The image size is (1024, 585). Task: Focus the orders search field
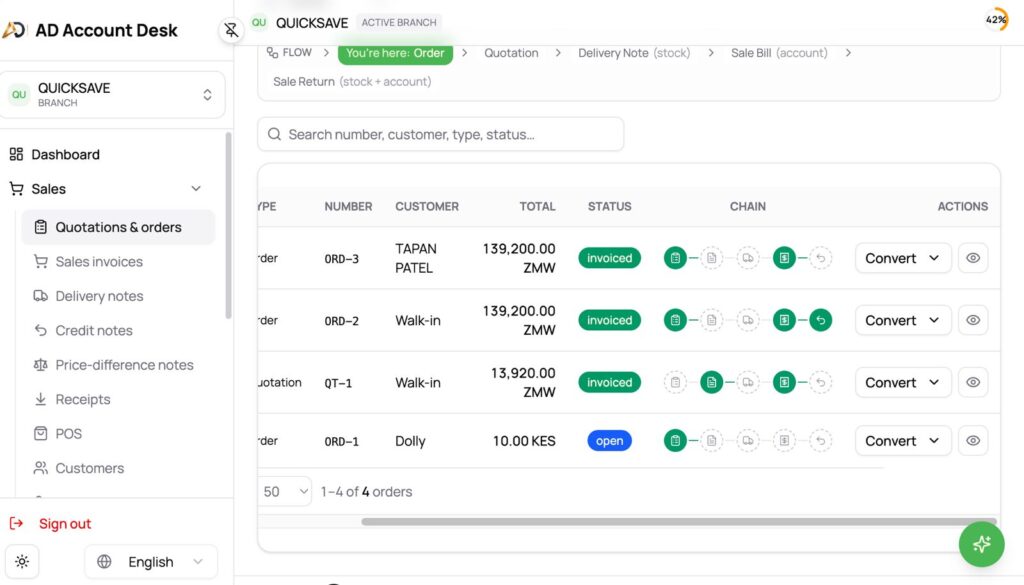[441, 134]
